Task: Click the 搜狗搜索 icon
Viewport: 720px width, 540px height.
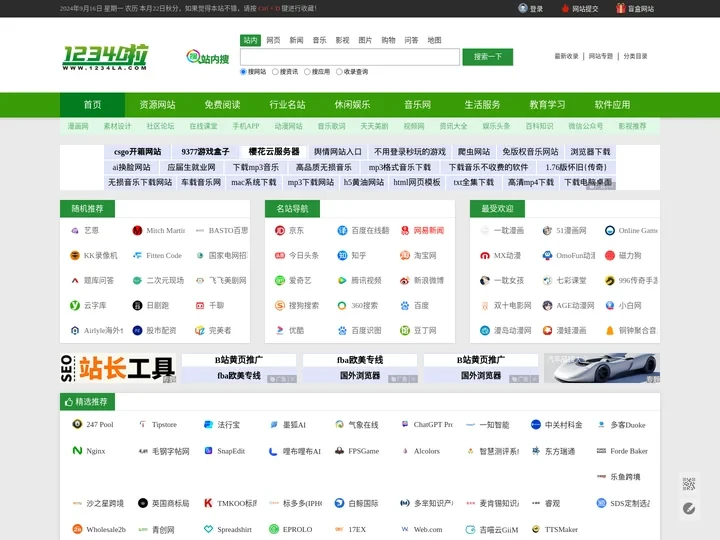Action: click(280, 305)
